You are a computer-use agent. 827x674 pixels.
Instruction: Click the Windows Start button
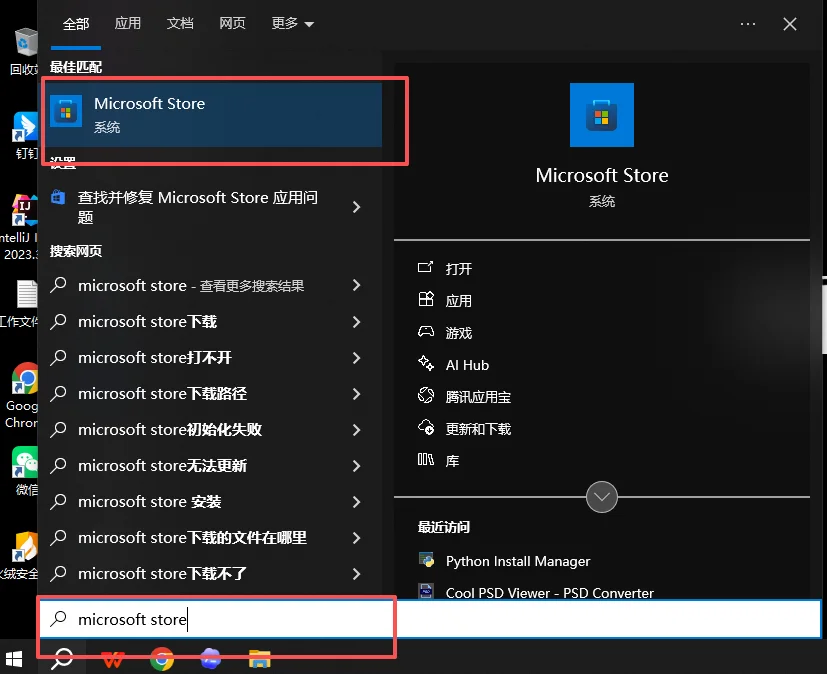click(14, 658)
